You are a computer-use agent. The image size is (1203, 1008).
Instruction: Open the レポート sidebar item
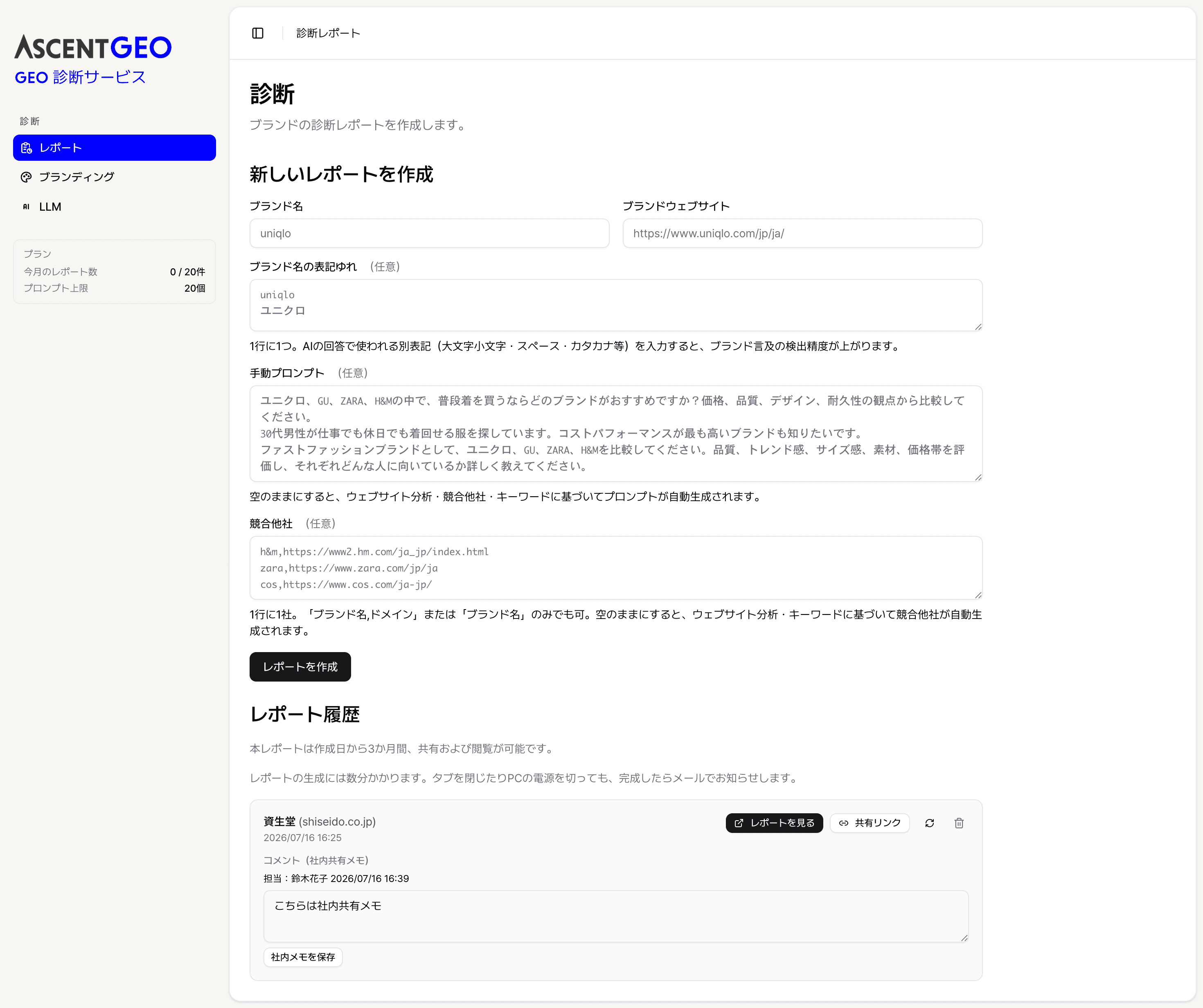click(x=115, y=148)
